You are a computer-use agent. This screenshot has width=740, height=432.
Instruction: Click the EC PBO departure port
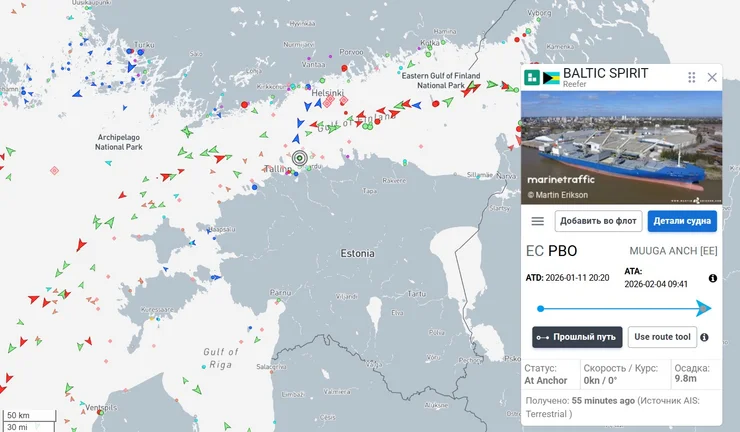pos(551,251)
